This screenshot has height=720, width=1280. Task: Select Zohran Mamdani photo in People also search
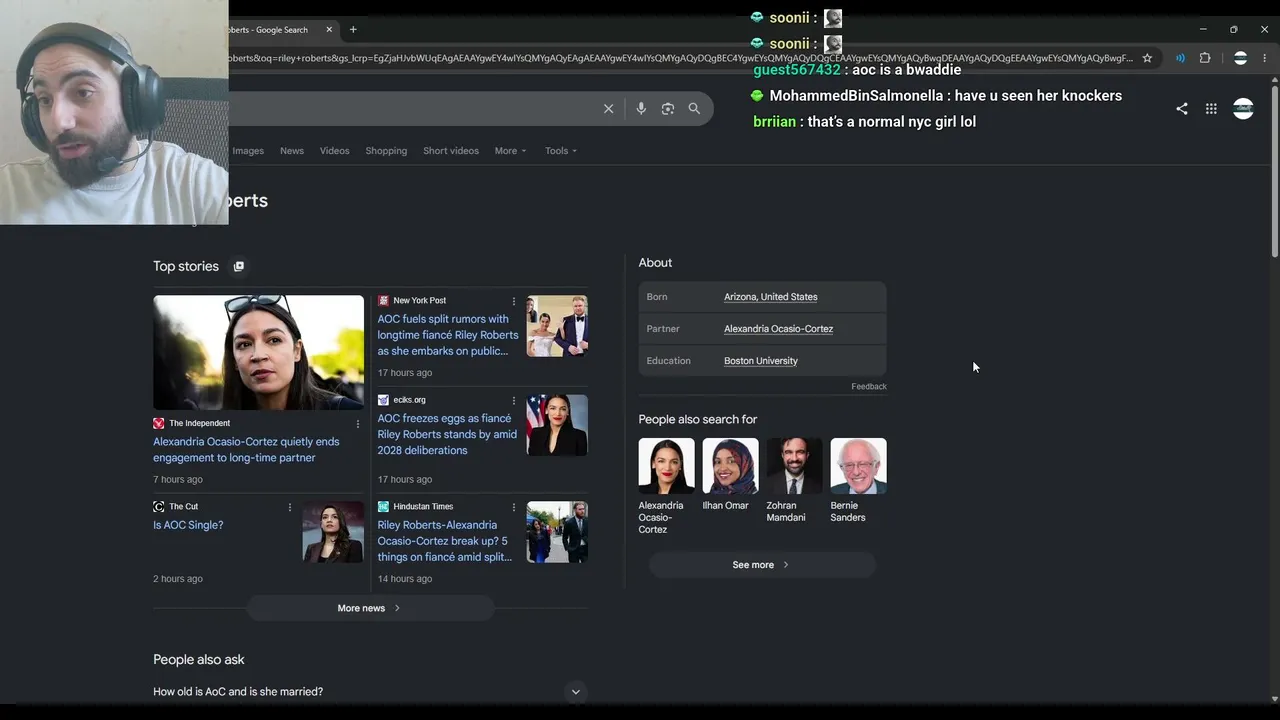tap(795, 466)
